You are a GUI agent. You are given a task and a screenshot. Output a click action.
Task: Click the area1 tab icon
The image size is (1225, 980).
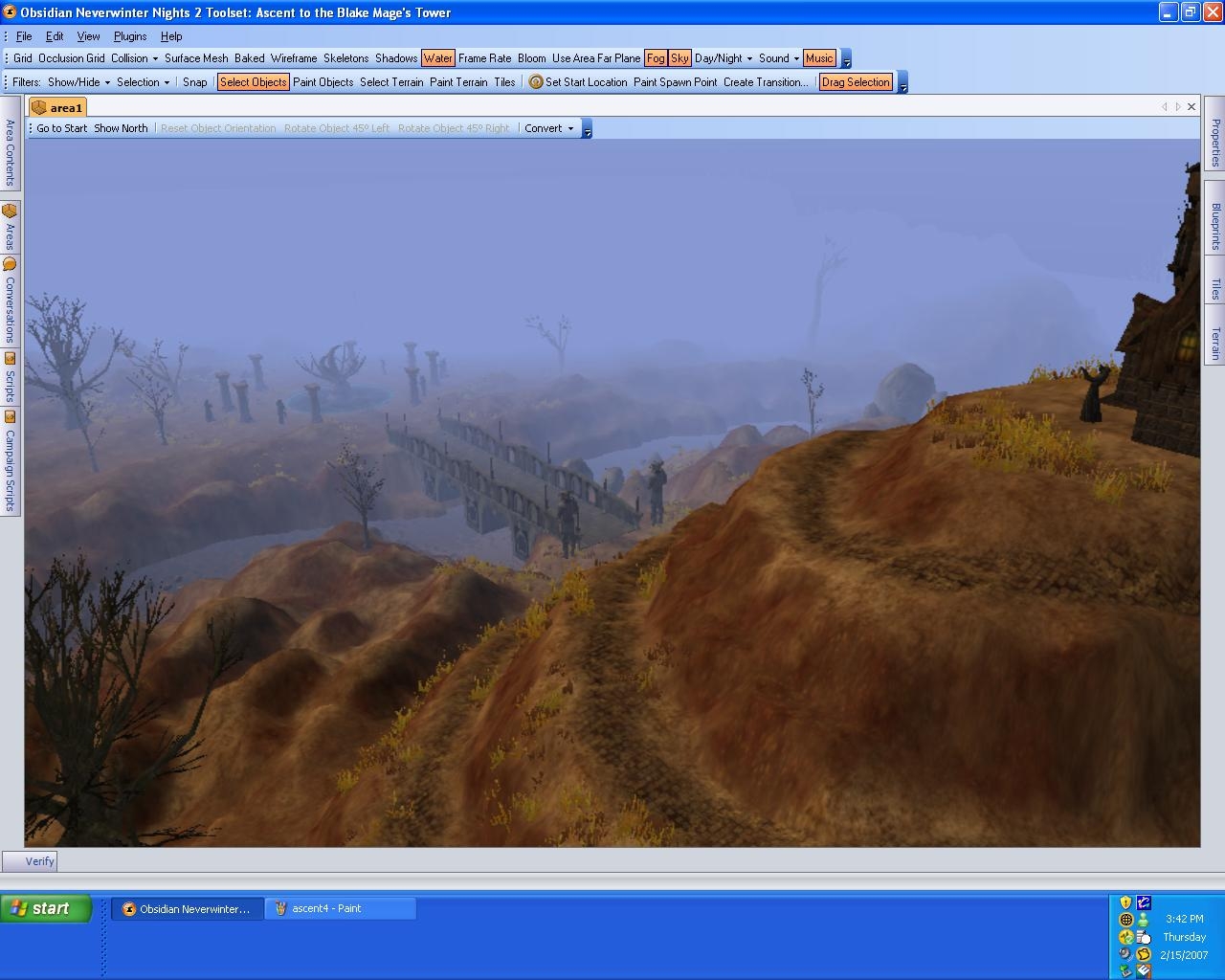tap(39, 108)
